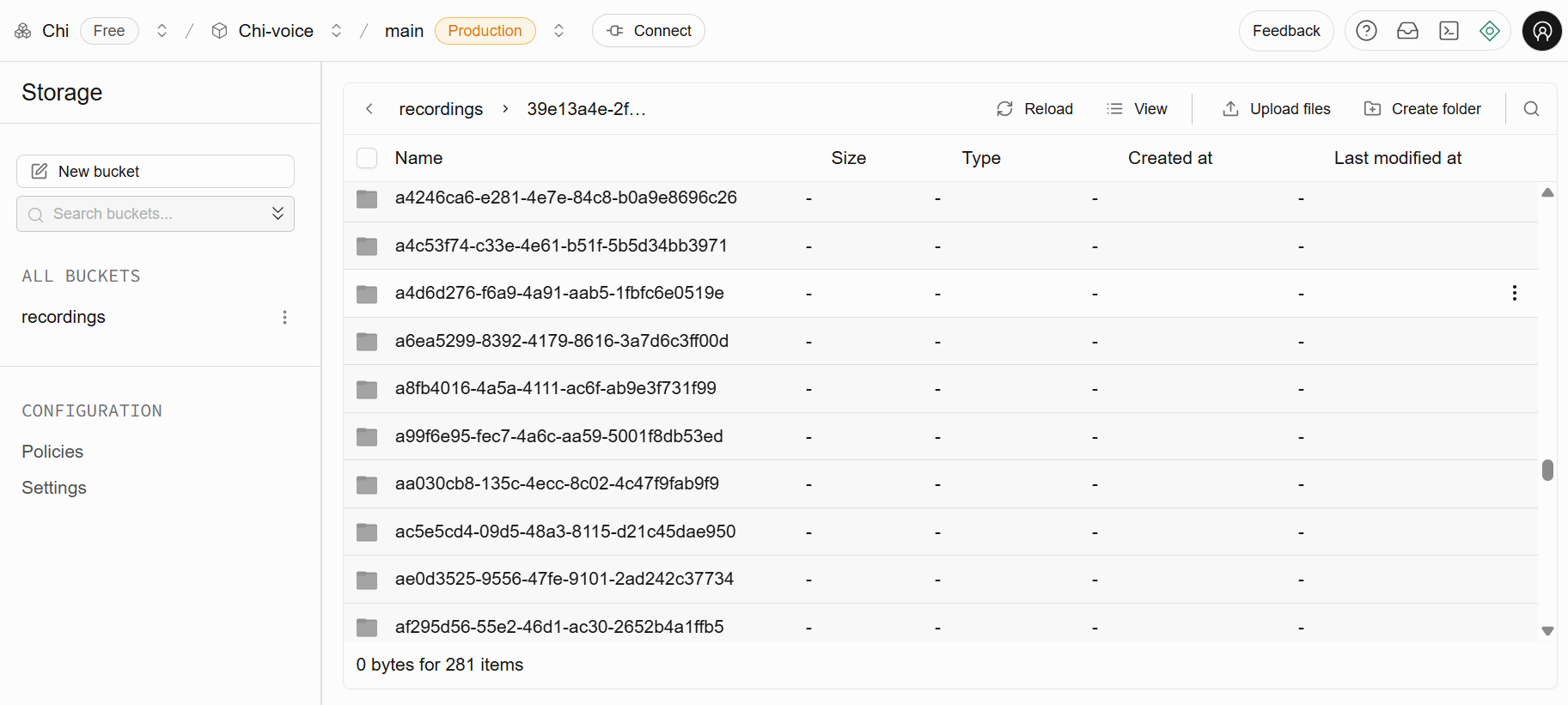Toggle the select-all checkbox in header
Screen dimensions: 1568x705
367,158
